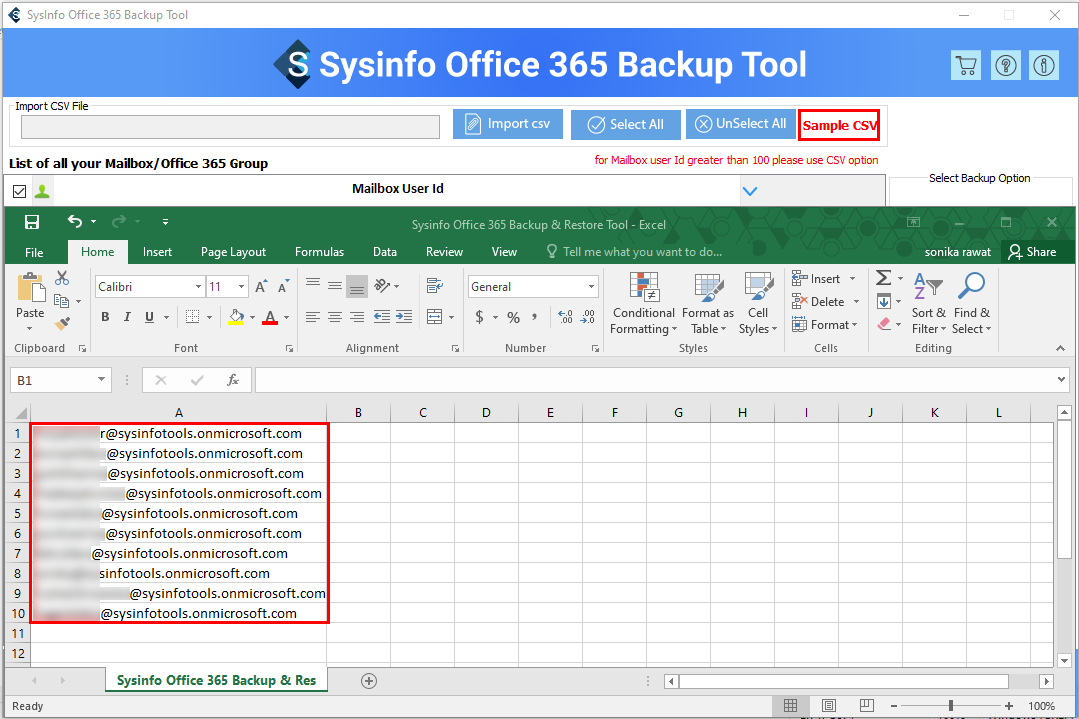Toggle the Mailbox User Id select checkbox

click(19, 190)
